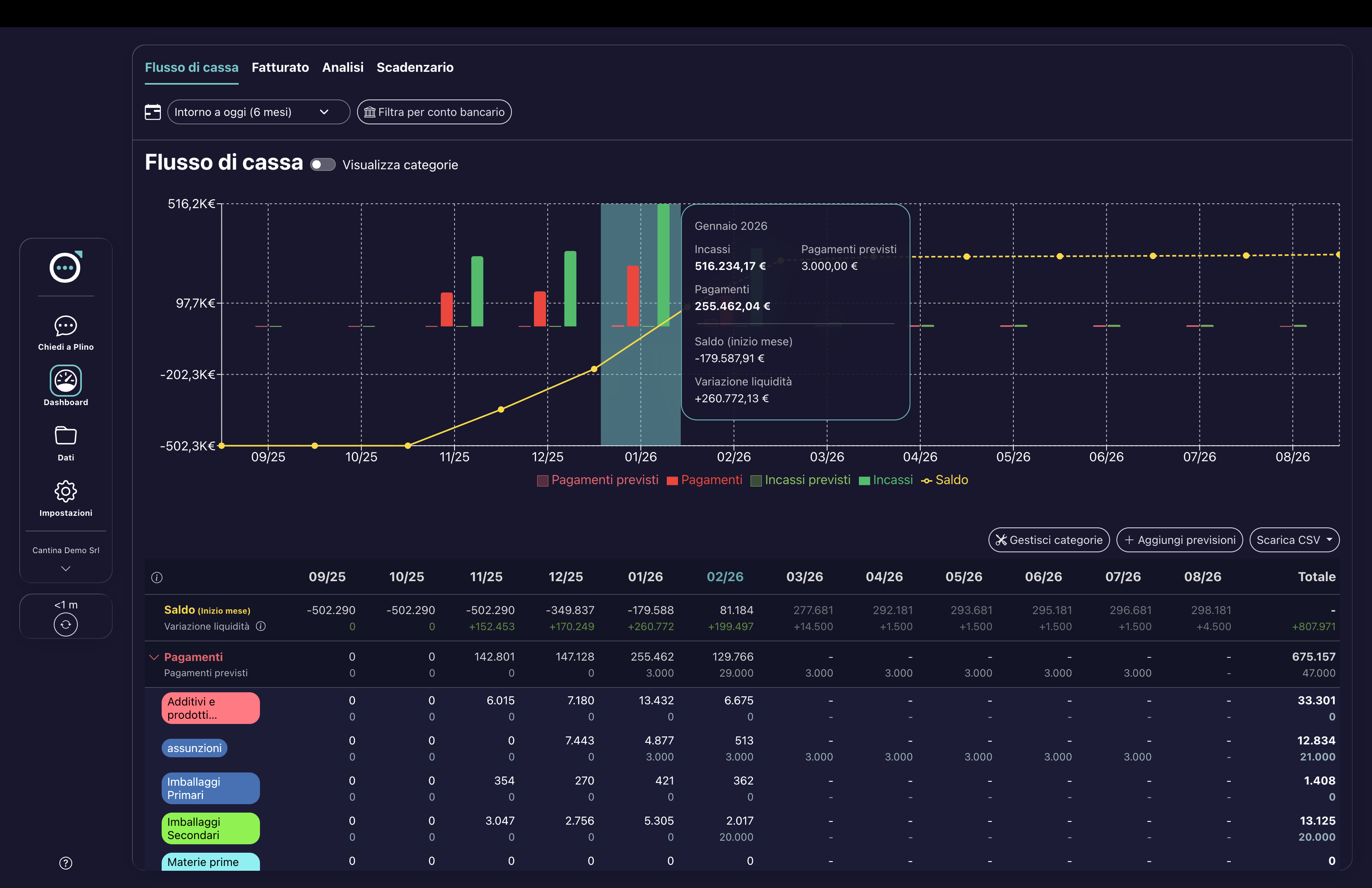This screenshot has width=1372, height=888.
Task: Enable the Visualizza categorie toggle
Action: click(x=322, y=164)
